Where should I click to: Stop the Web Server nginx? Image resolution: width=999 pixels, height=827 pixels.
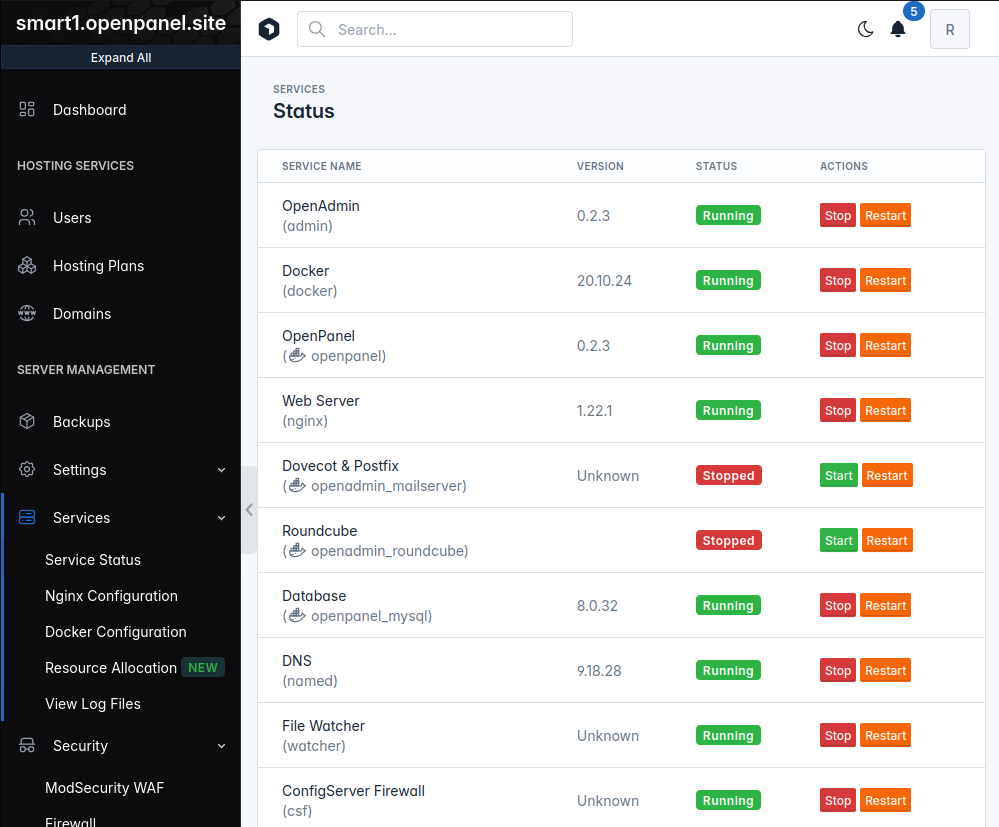(837, 410)
